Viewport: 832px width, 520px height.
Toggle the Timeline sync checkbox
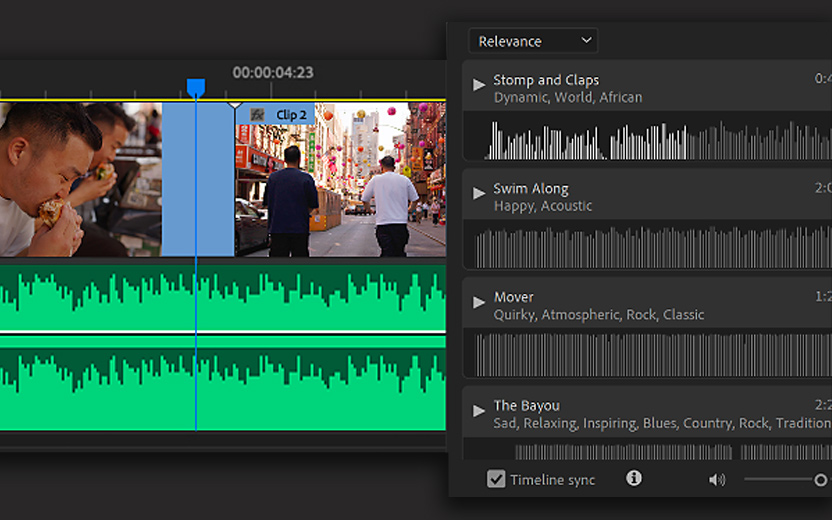point(496,479)
